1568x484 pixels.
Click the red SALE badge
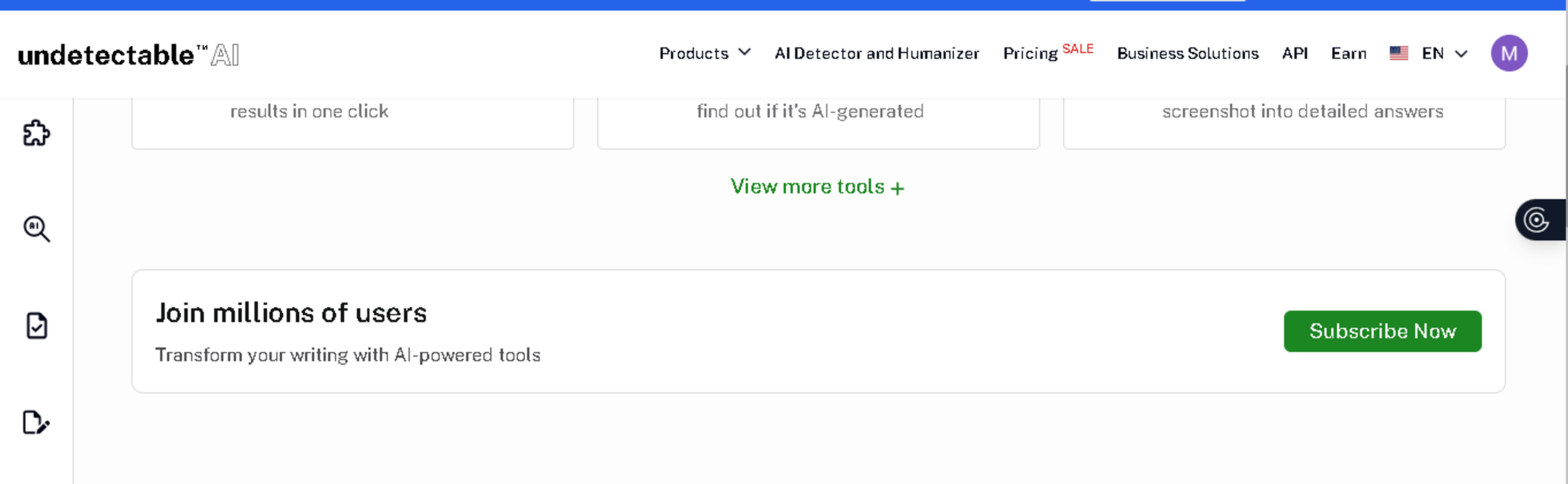pos(1078,49)
